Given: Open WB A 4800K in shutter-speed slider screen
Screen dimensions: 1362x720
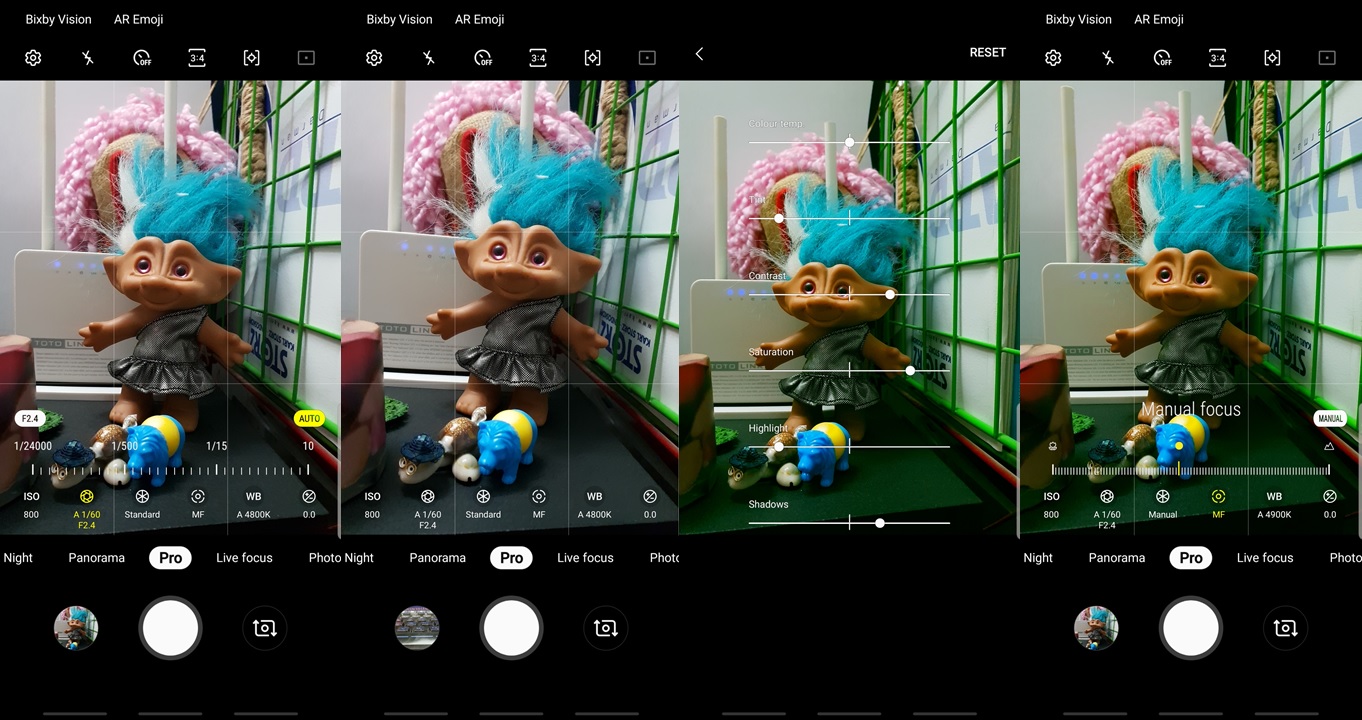Looking at the screenshot, I should pyautogui.click(x=254, y=504).
